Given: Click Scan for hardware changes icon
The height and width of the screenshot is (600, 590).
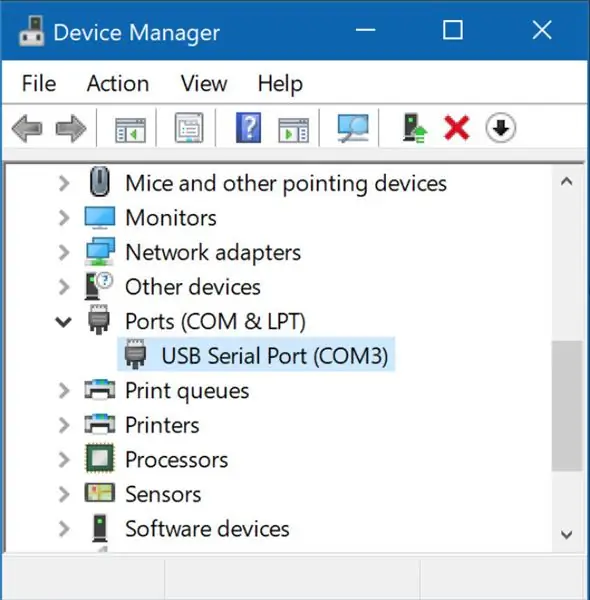Looking at the screenshot, I should point(353,128).
